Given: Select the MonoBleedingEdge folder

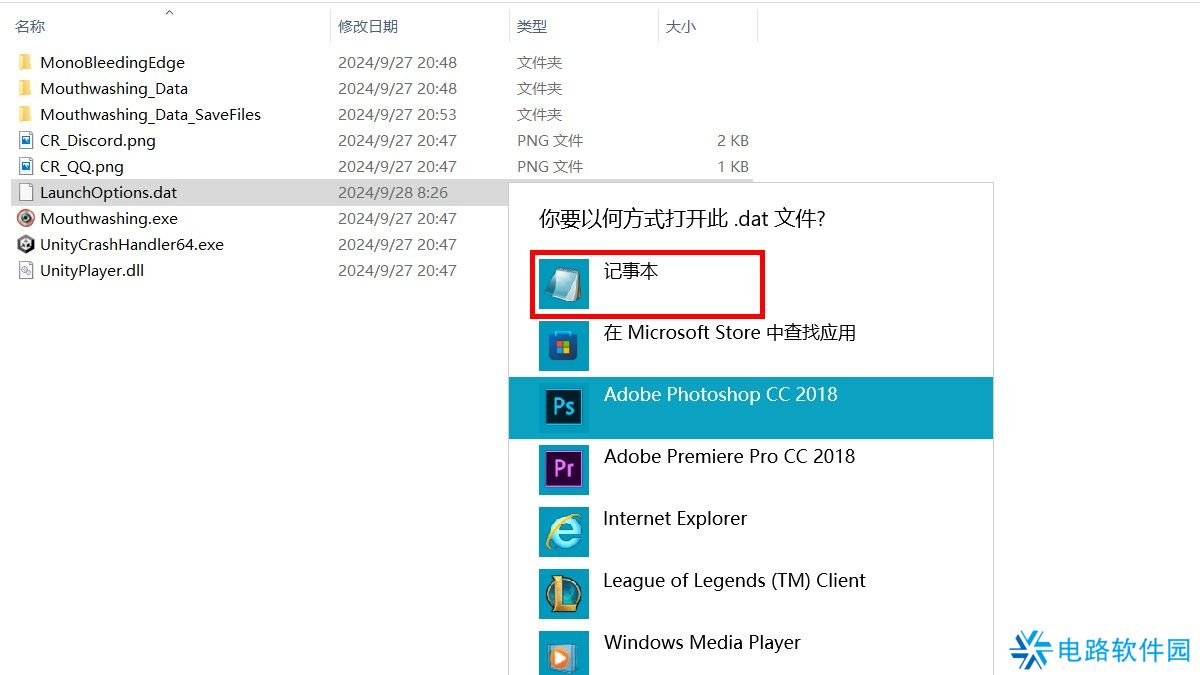Looking at the screenshot, I should click(x=112, y=62).
